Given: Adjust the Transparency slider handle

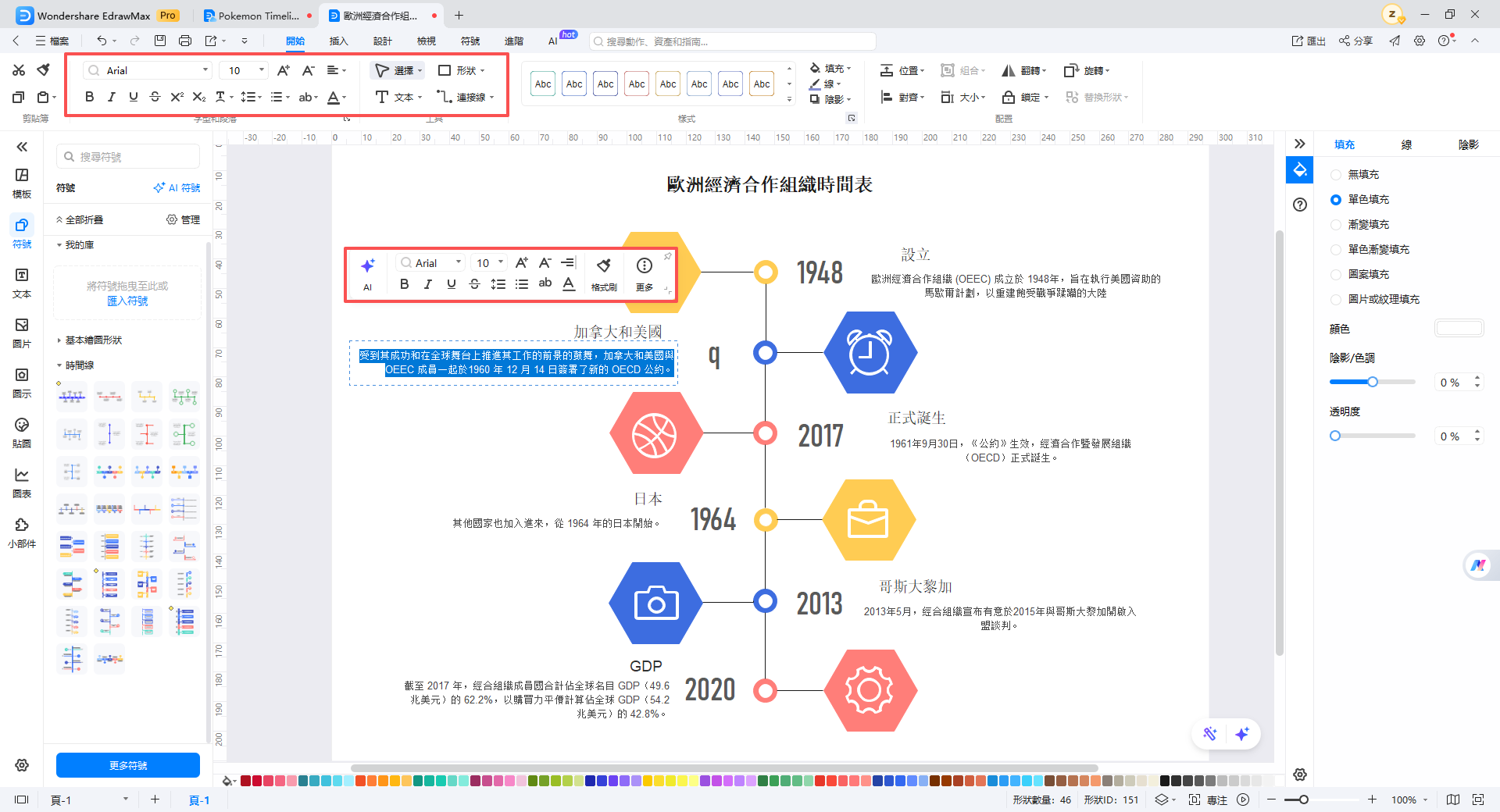Looking at the screenshot, I should pyautogui.click(x=1335, y=436).
